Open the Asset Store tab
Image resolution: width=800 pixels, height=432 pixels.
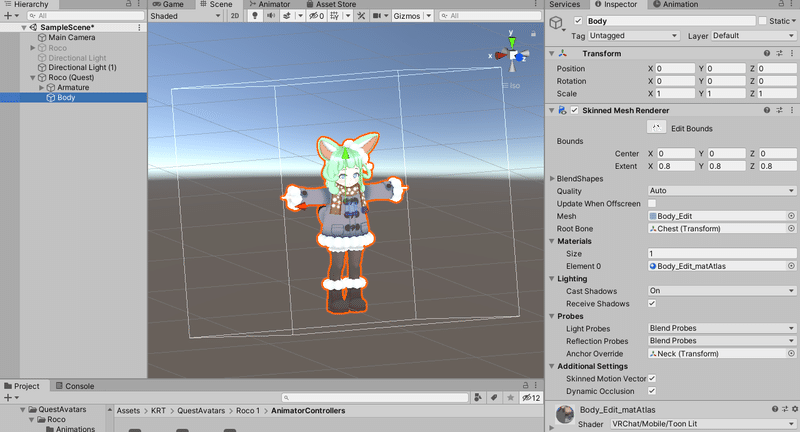pyautogui.click(x=331, y=4)
